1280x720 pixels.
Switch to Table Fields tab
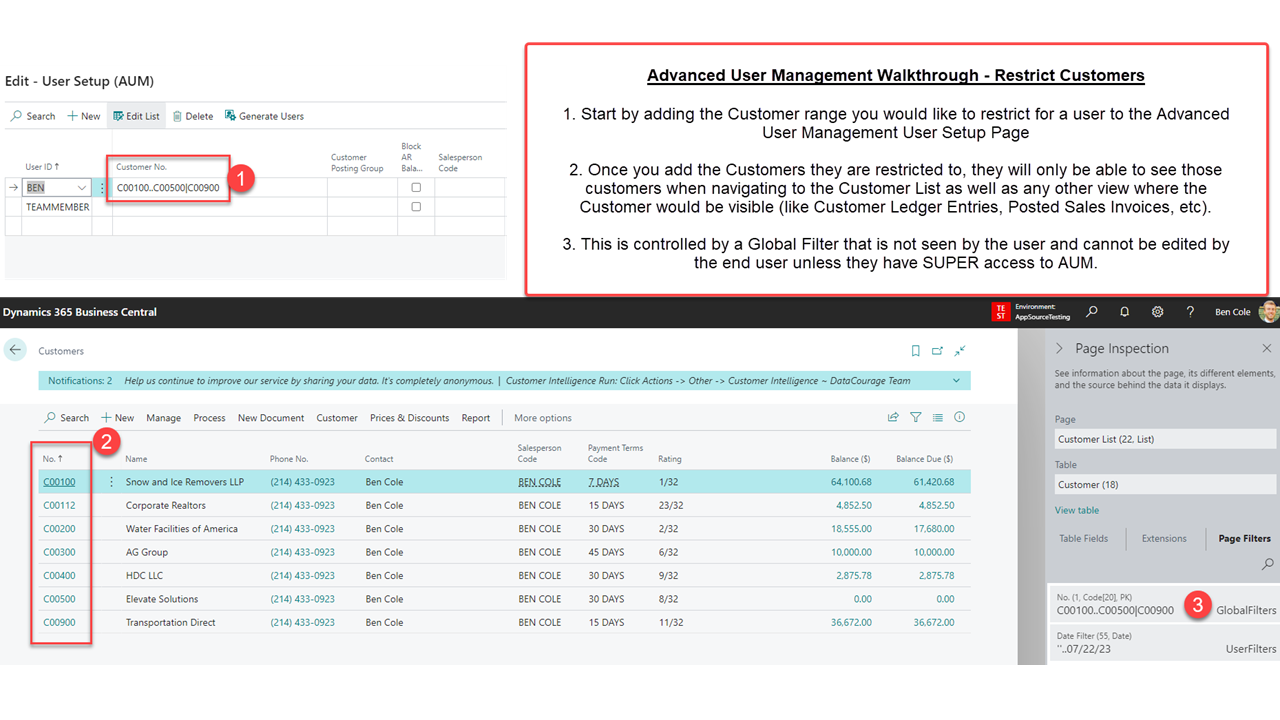(x=1083, y=538)
